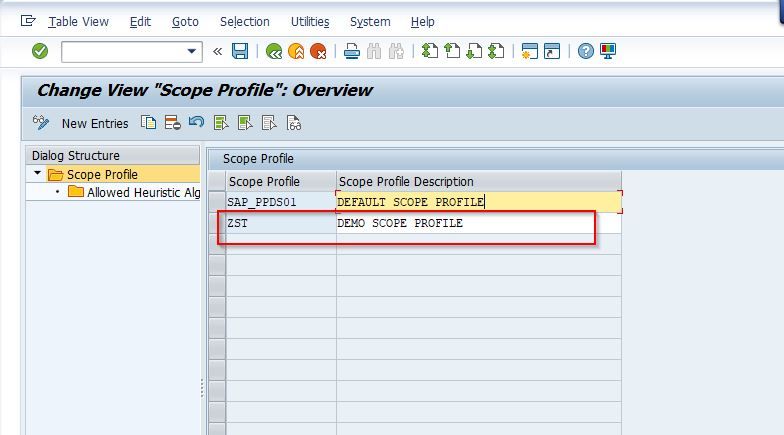Click the Find Next binoculars icon
Image resolution: width=784 pixels, height=435 pixels.
coord(396,51)
